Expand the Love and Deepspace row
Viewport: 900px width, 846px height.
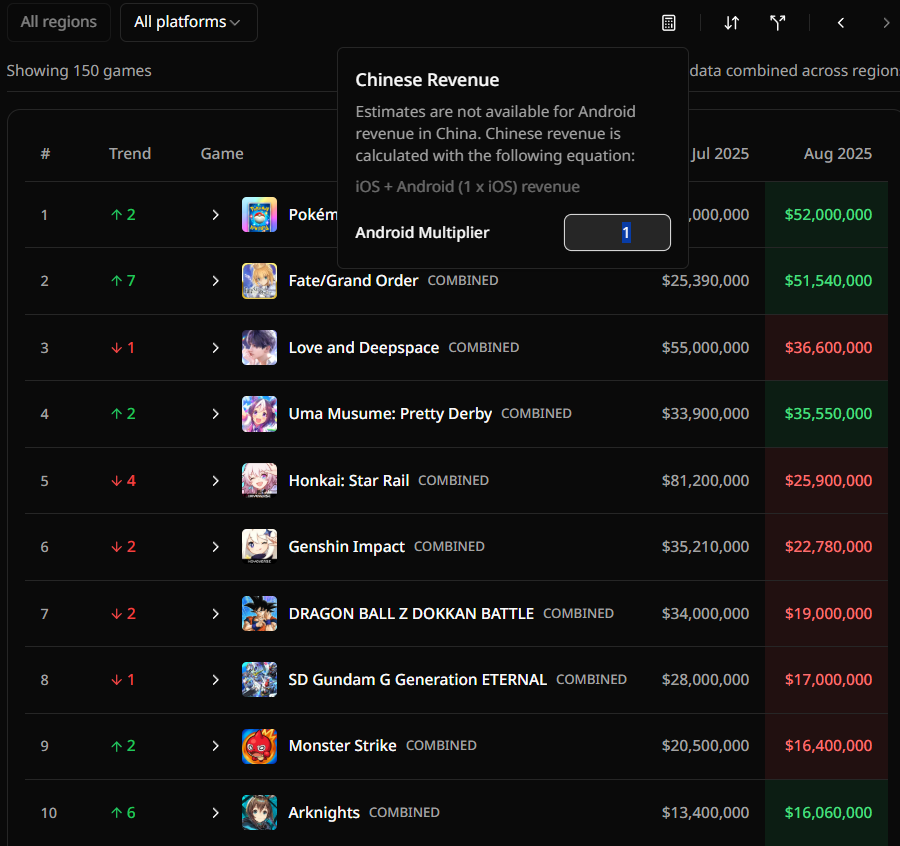pyautogui.click(x=215, y=348)
